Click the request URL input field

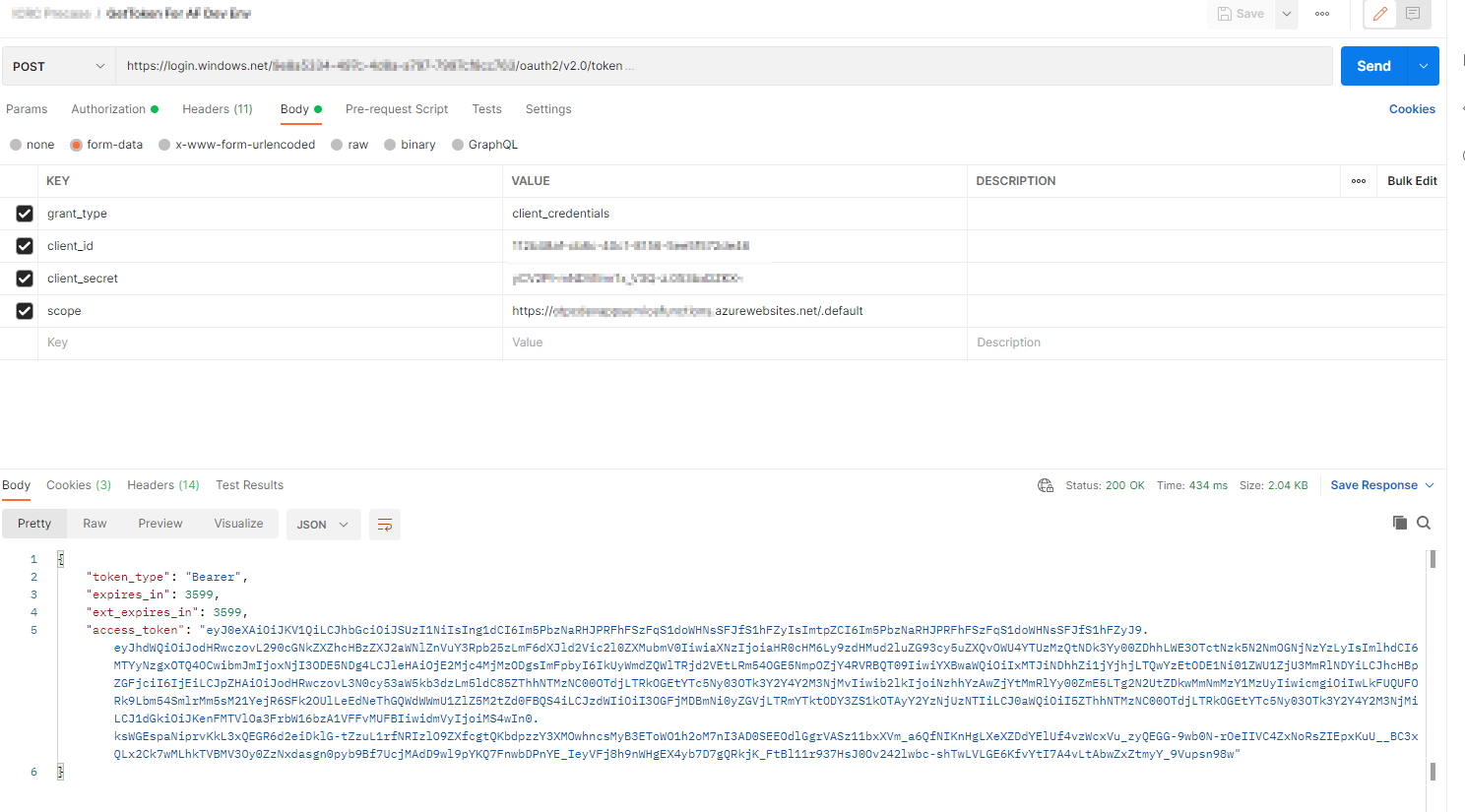pos(724,66)
